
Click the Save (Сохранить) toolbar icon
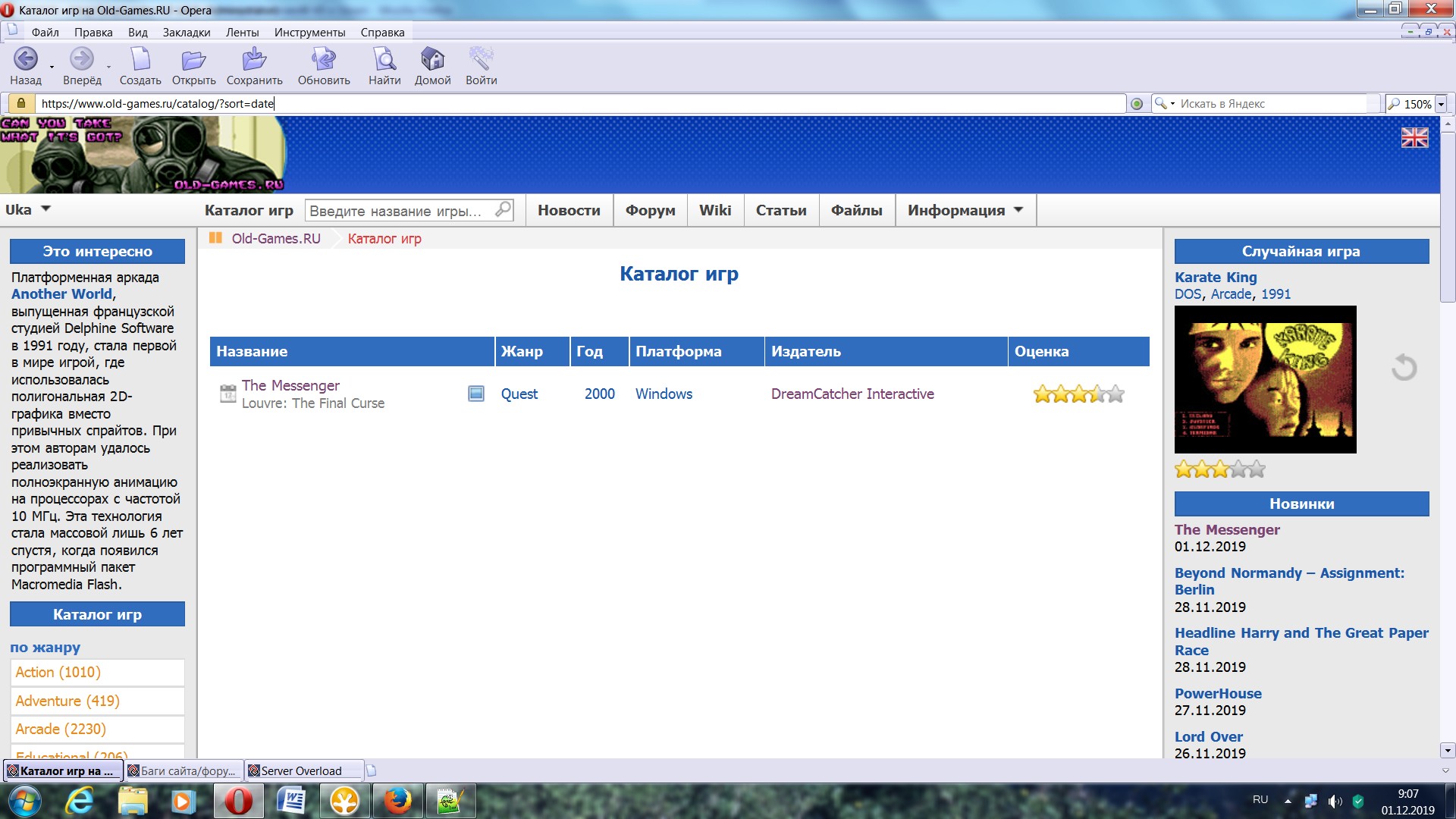tap(254, 59)
